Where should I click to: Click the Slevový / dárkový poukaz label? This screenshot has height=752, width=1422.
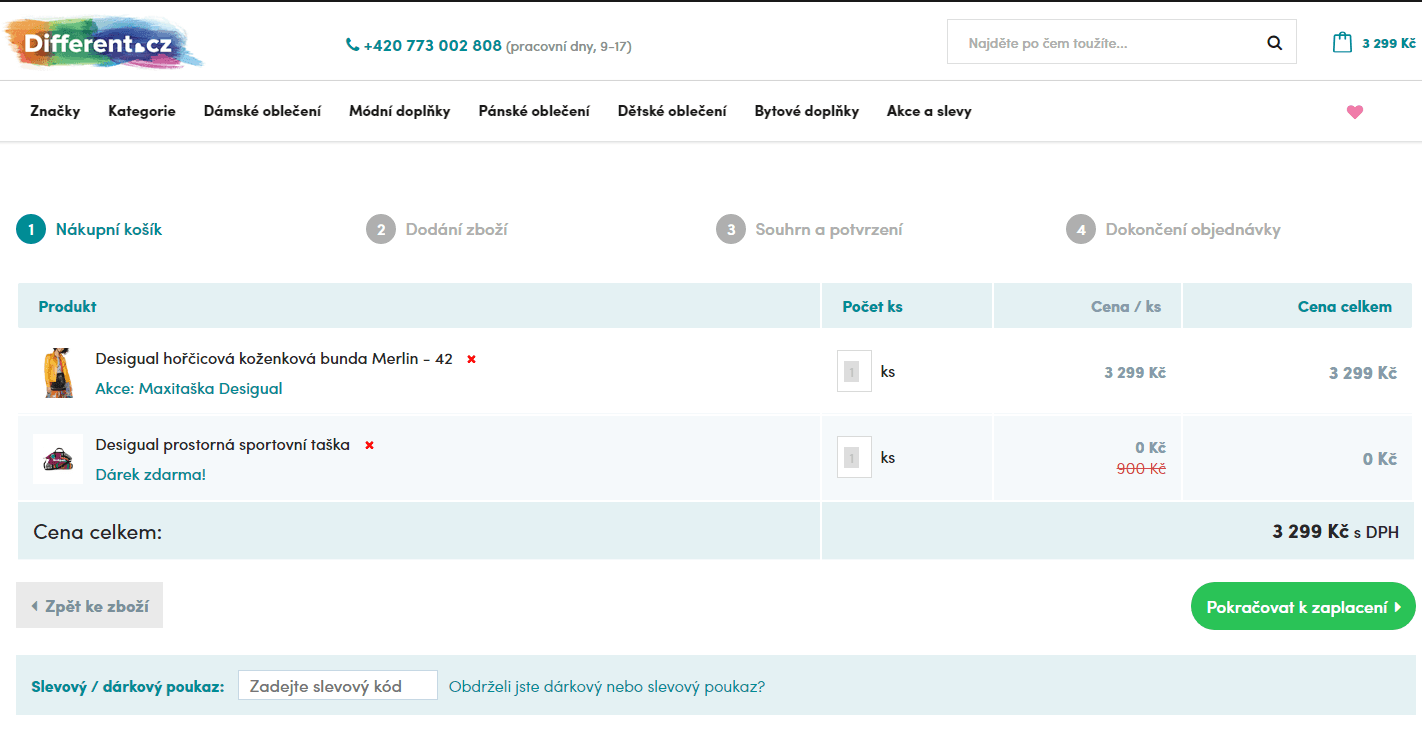click(x=128, y=686)
